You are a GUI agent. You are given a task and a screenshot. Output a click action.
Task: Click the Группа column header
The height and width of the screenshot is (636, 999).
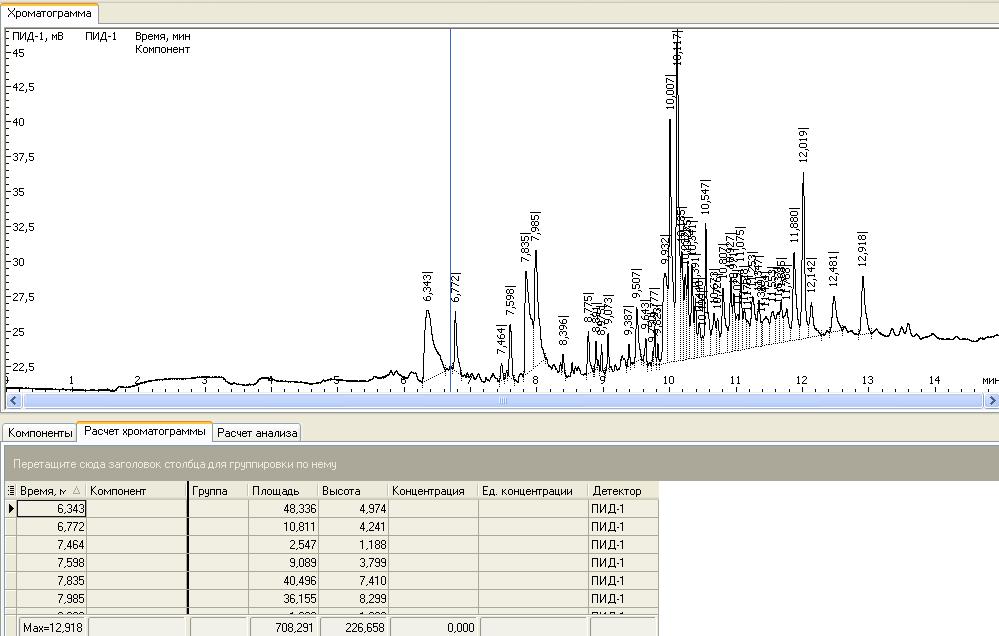pos(217,491)
